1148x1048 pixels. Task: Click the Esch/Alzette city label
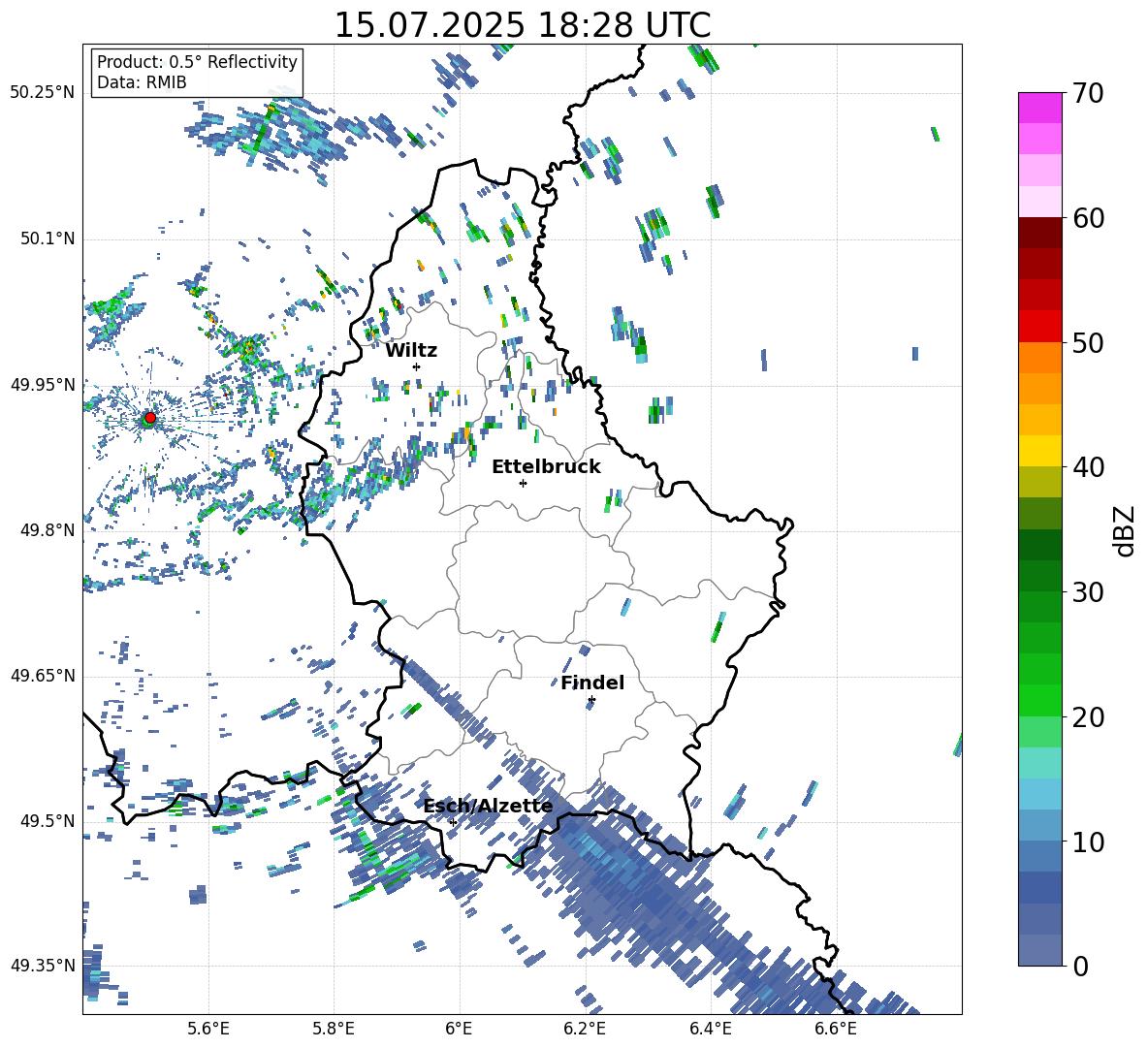pos(488,806)
